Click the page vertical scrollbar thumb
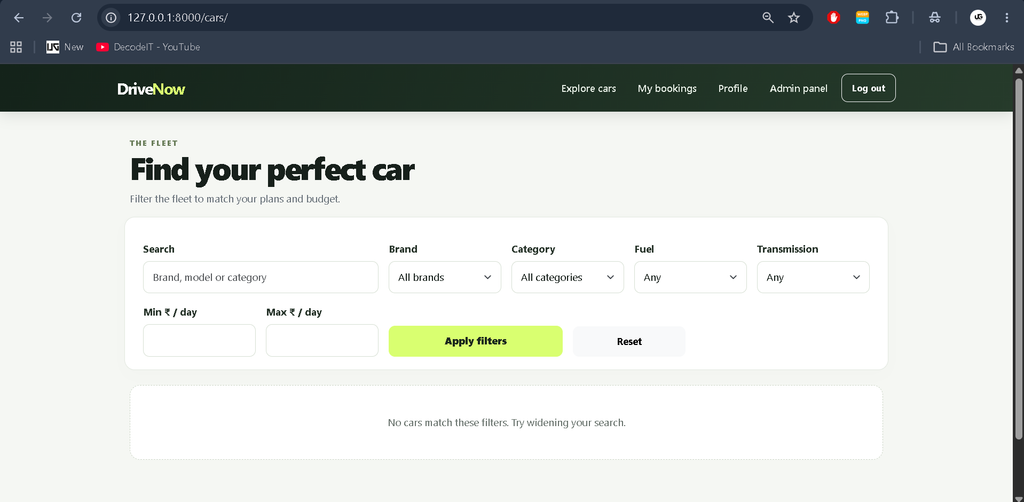Image resolution: width=1024 pixels, height=502 pixels. (x=1018, y=258)
